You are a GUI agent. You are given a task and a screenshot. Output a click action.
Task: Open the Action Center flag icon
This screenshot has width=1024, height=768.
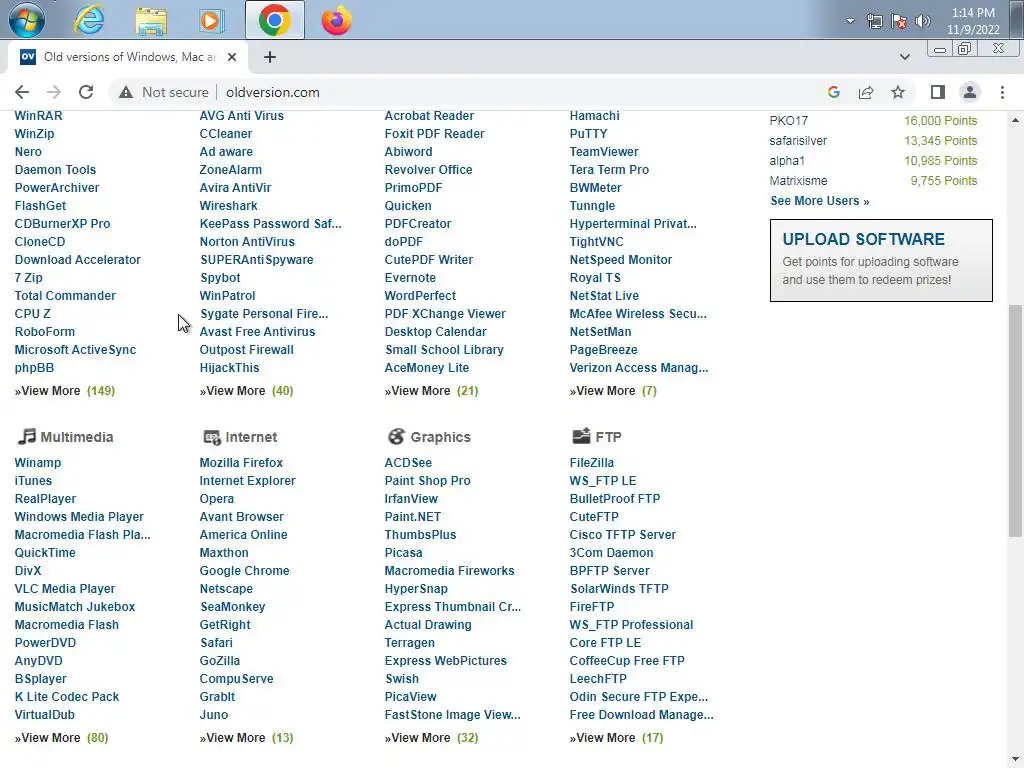coord(899,21)
